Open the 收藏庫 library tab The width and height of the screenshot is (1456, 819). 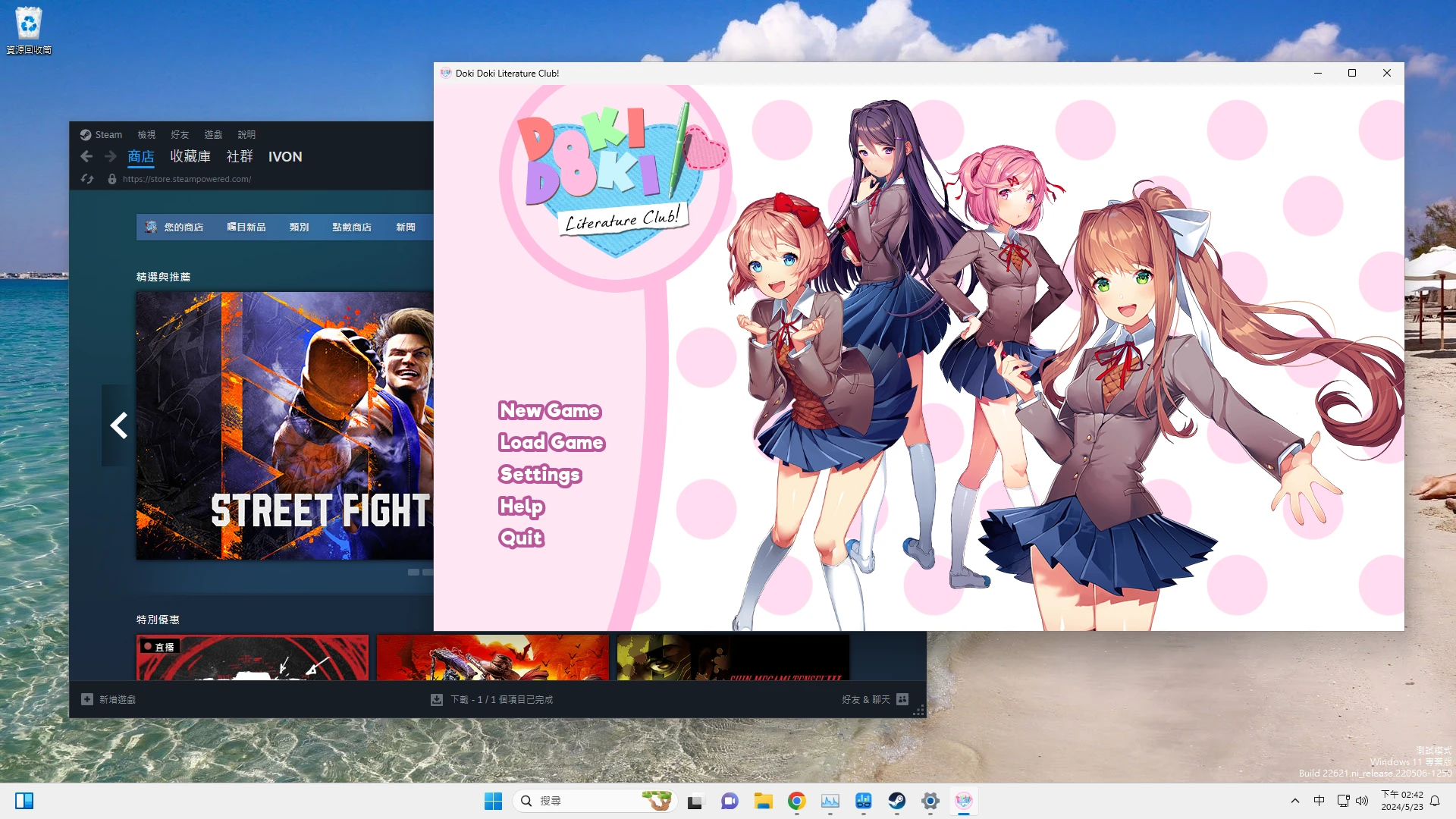[x=190, y=156]
